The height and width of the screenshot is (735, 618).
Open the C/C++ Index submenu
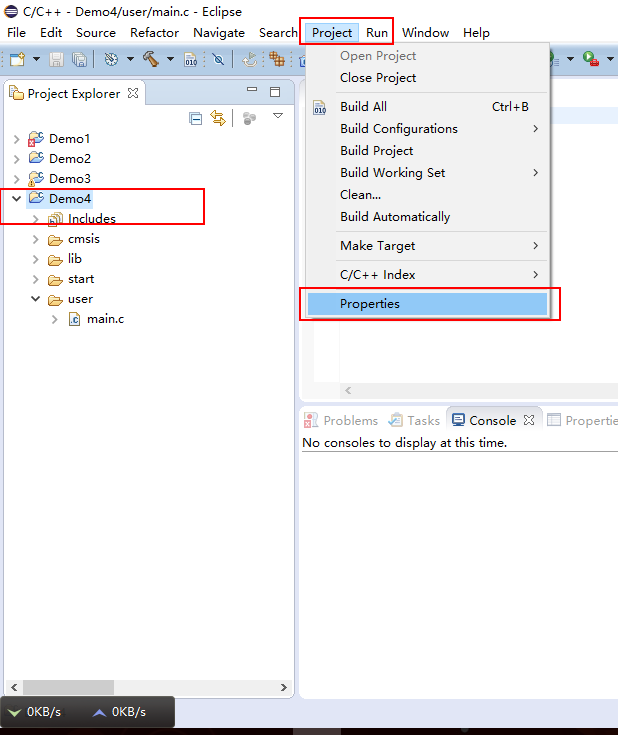click(428, 275)
